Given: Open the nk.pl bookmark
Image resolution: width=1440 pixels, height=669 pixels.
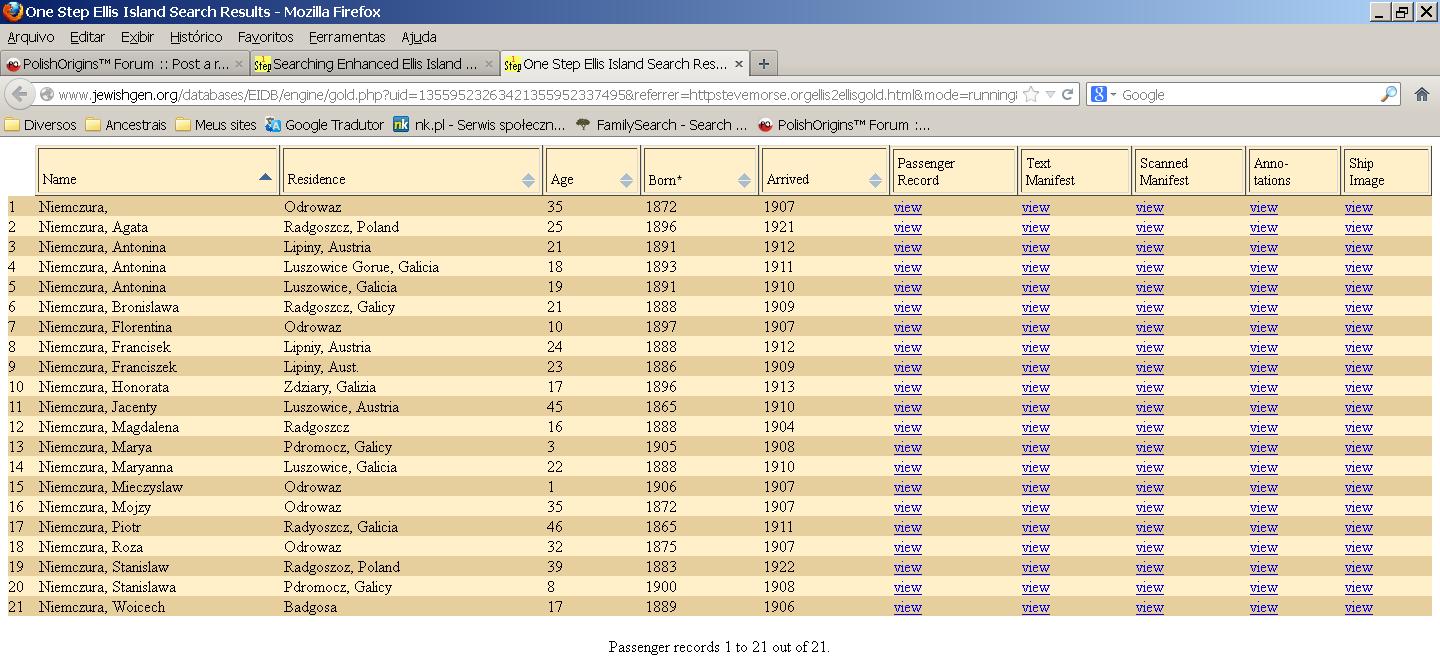Looking at the screenshot, I should click(x=479, y=125).
